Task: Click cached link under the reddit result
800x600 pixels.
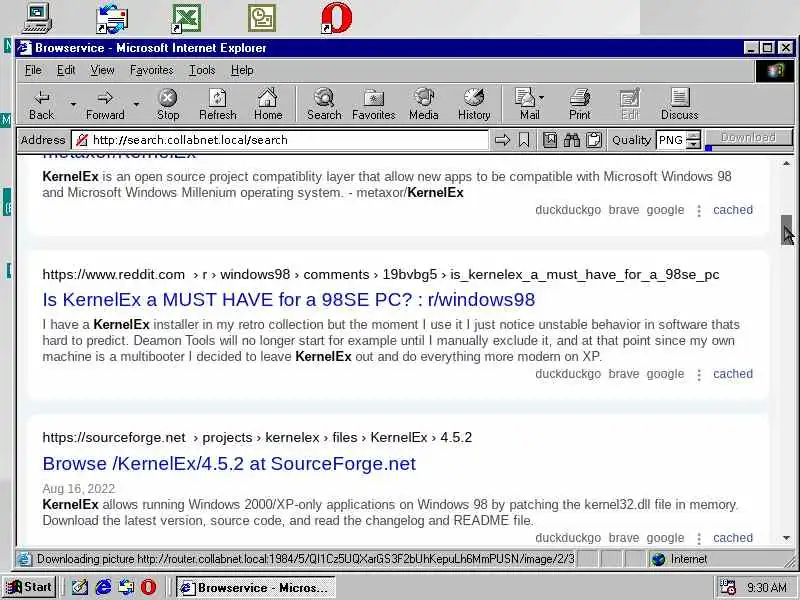Action: tap(733, 374)
